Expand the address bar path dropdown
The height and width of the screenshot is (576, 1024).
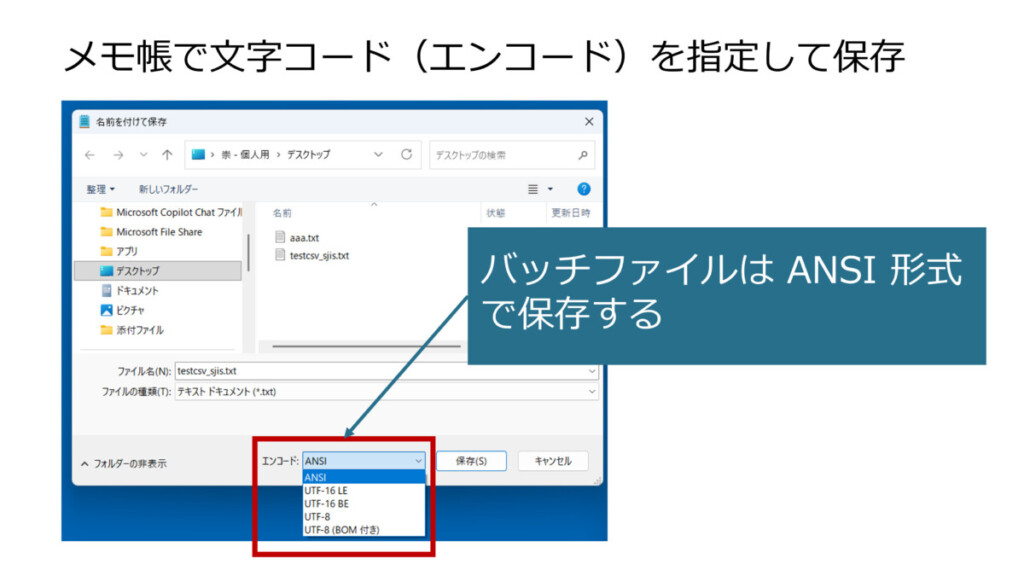tap(378, 155)
